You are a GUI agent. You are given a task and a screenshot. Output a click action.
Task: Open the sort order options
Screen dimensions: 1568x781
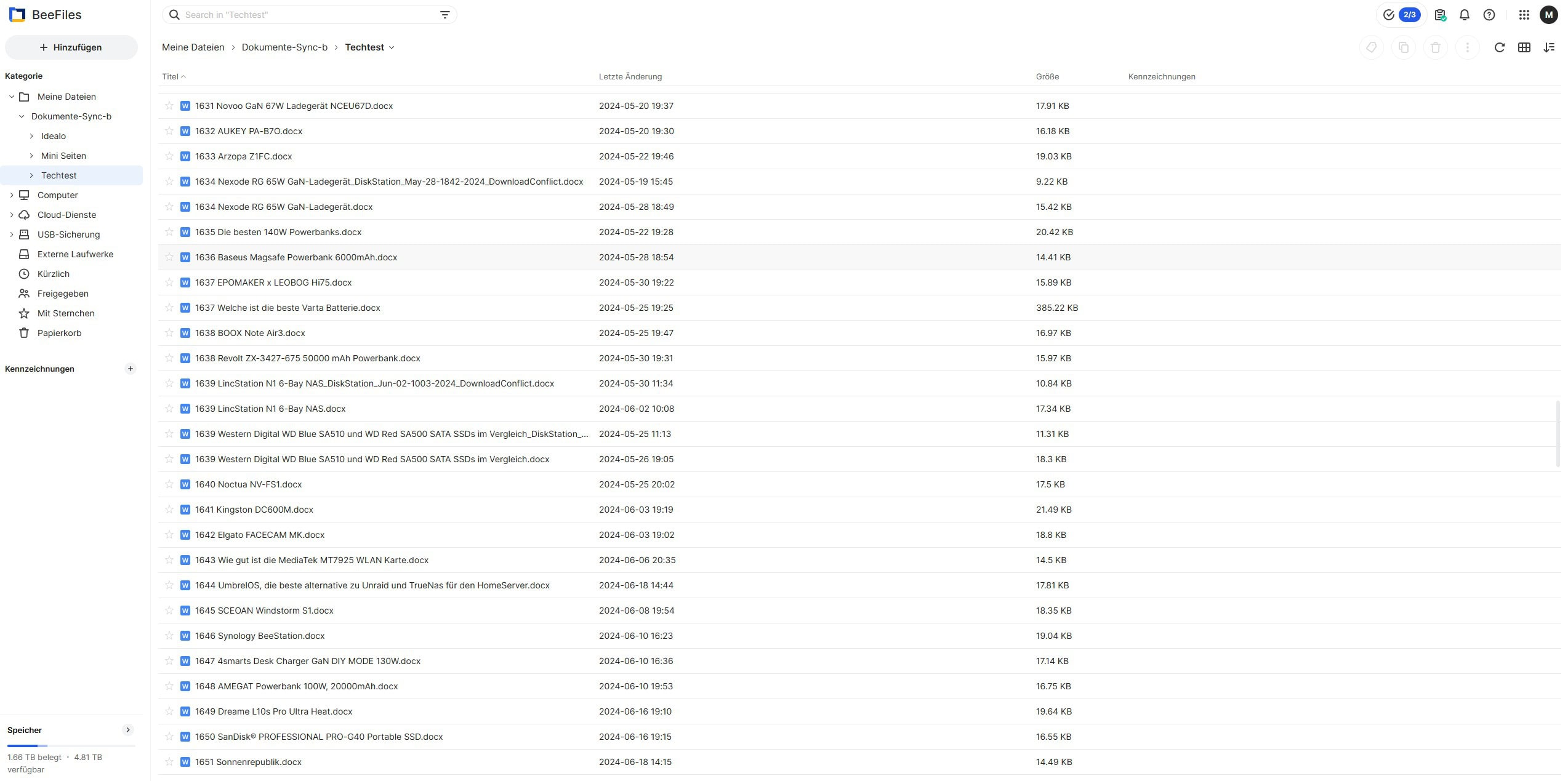(1549, 47)
